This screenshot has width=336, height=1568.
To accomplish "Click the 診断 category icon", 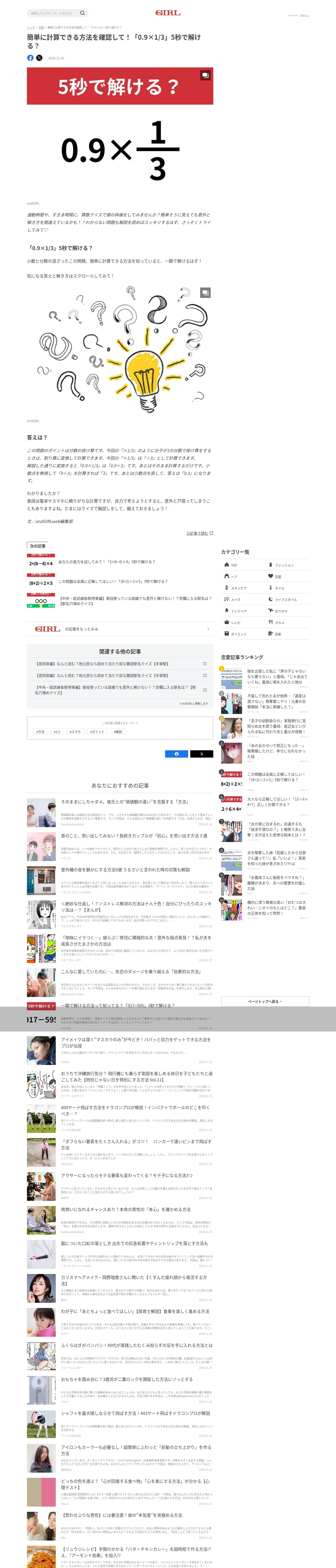I will click(271, 634).
